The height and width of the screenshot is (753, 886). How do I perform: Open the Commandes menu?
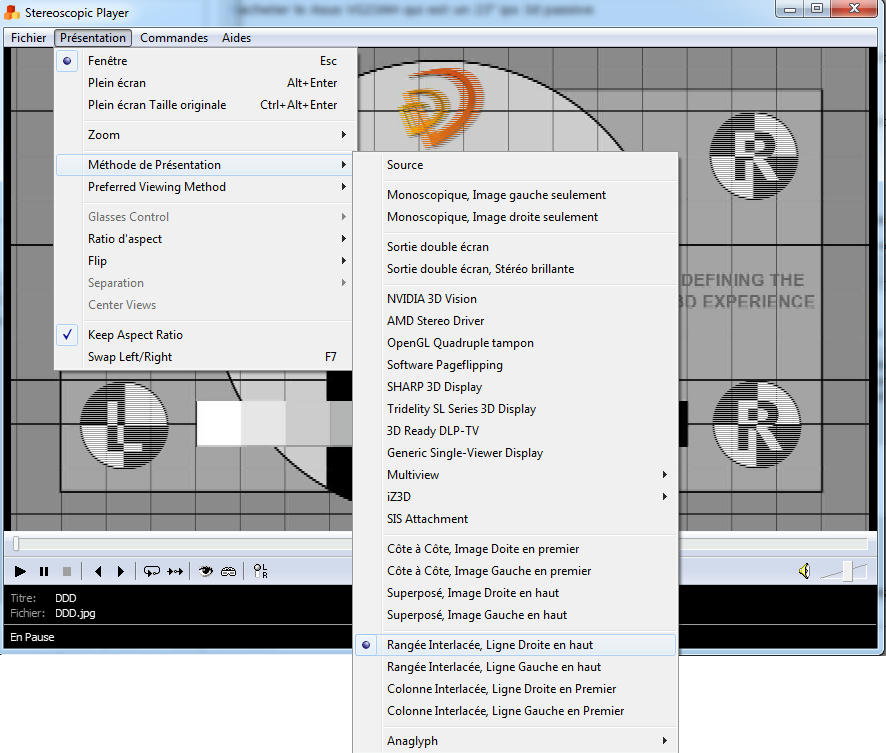(174, 38)
